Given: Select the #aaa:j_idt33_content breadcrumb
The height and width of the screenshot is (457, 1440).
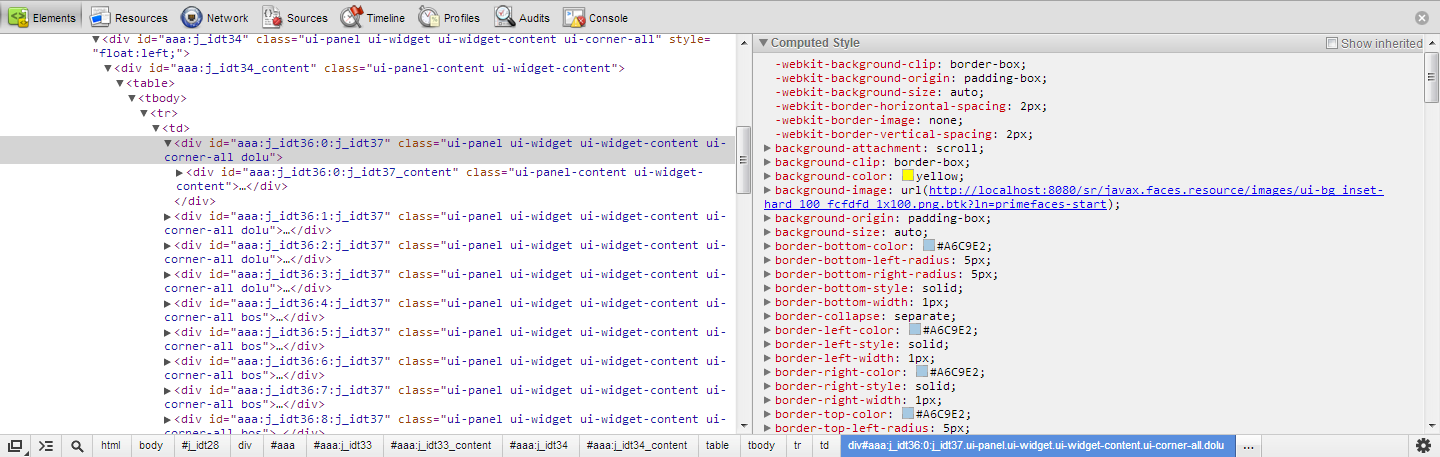Looking at the screenshot, I should click(441, 446).
